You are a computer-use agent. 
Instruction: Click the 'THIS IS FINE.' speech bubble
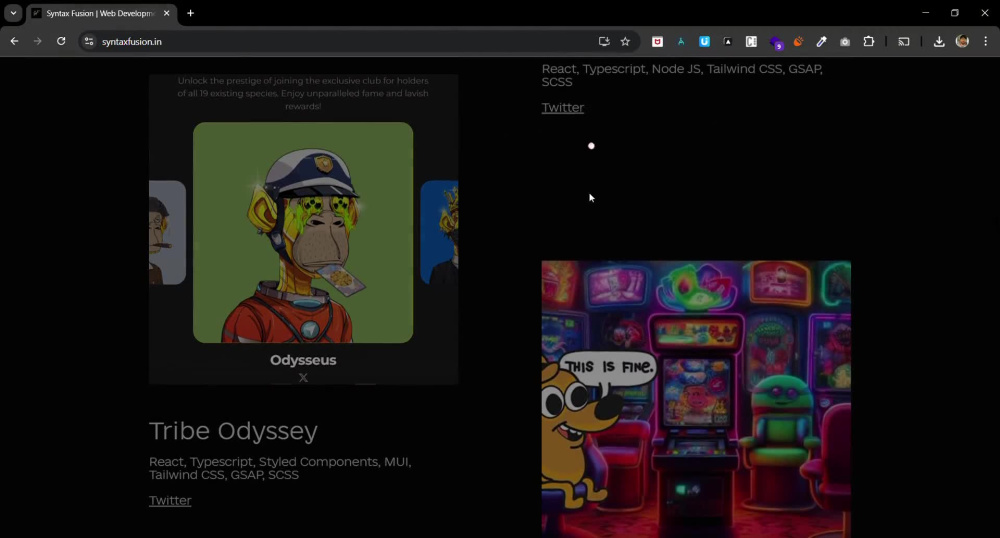point(608,367)
